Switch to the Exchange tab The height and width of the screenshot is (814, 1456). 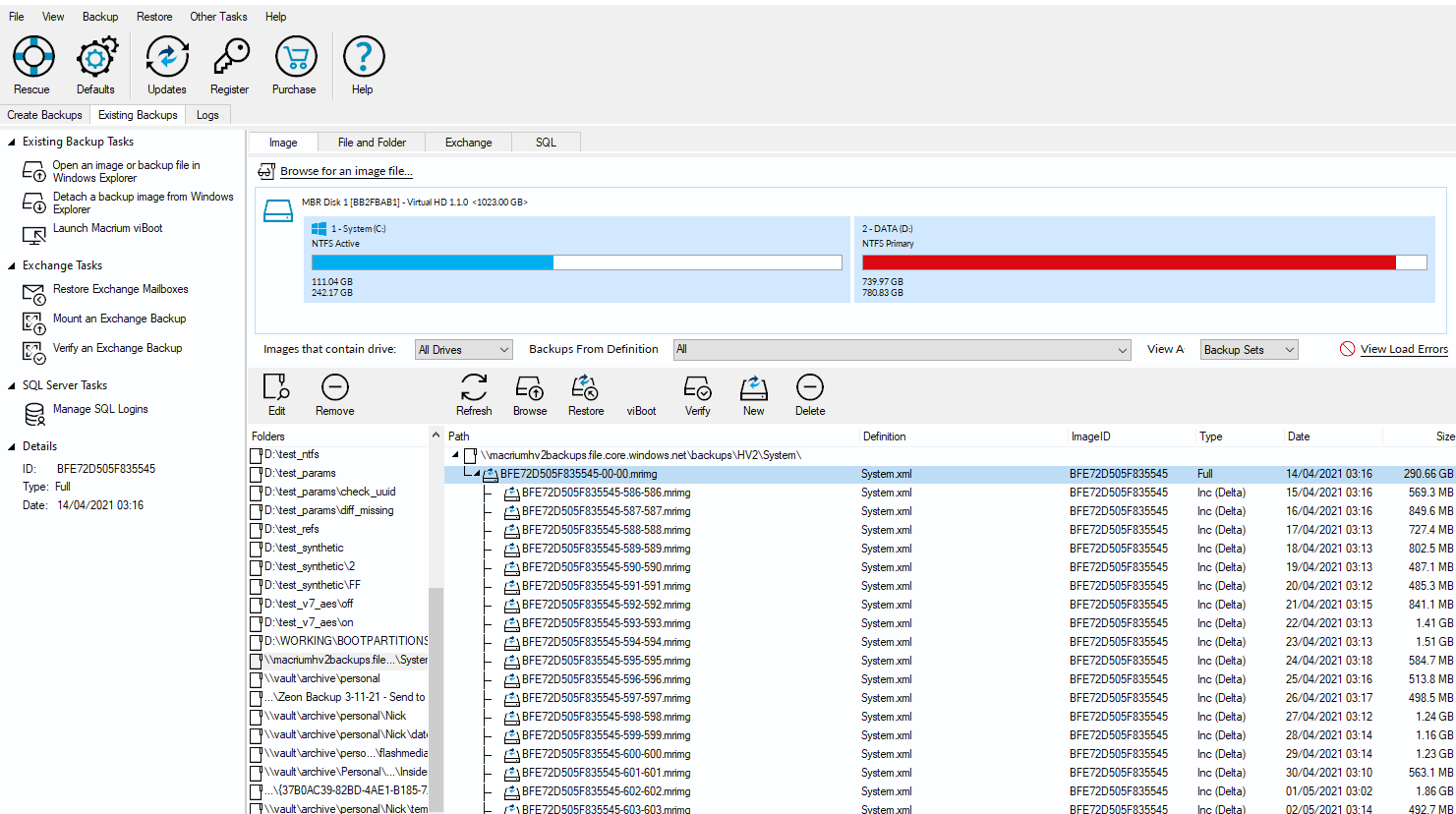(x=468, y=142)
